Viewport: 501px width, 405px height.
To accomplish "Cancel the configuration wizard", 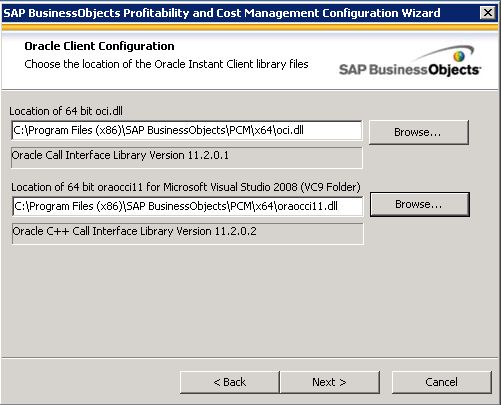I will [442, 382].
